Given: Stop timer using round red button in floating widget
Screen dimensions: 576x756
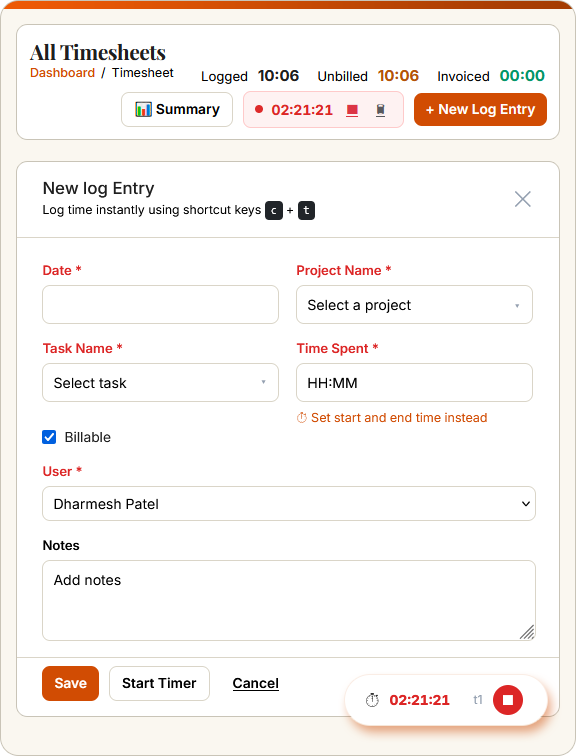Looking at the screenshot, I should tap(508, 700).
